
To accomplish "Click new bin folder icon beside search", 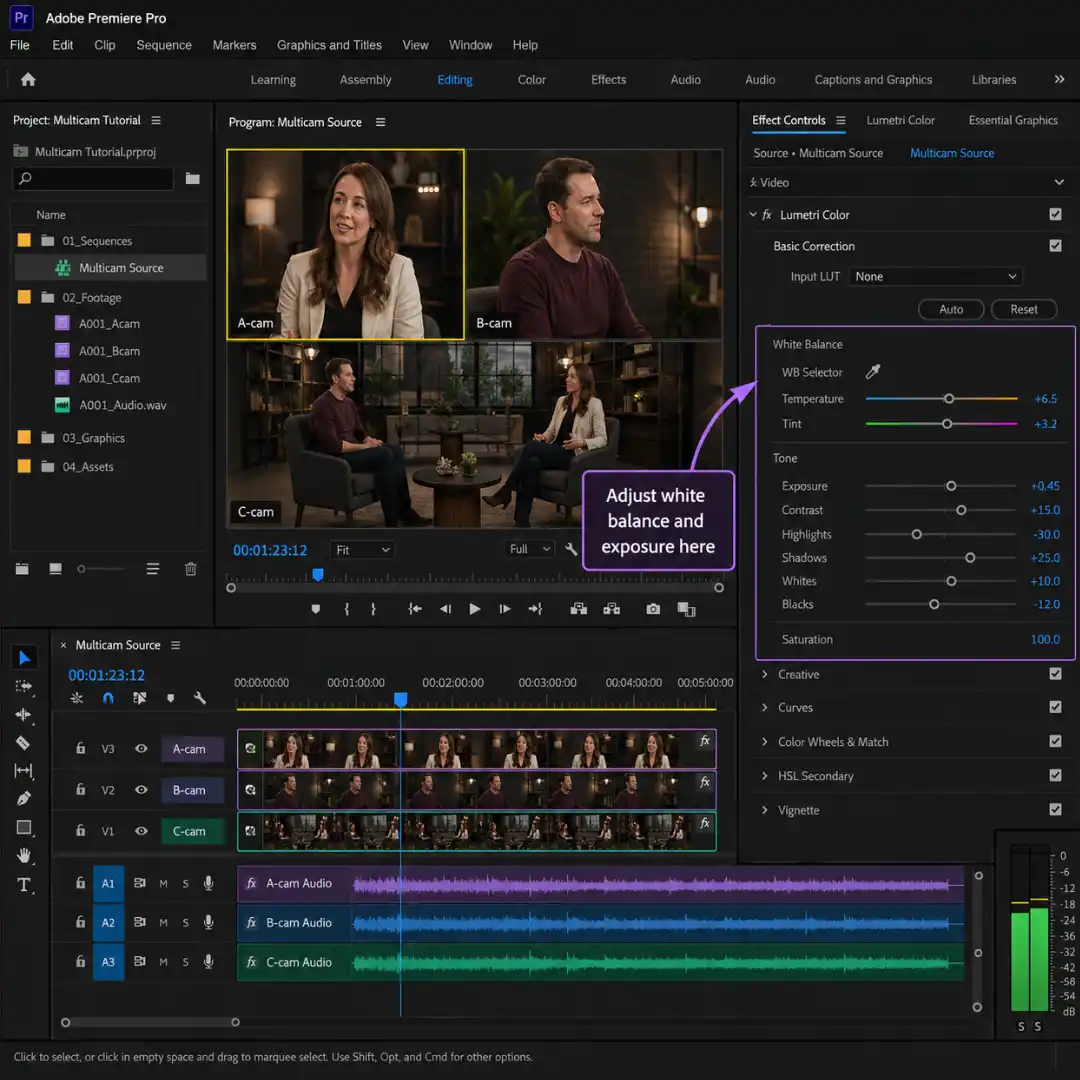I will 193,179.
